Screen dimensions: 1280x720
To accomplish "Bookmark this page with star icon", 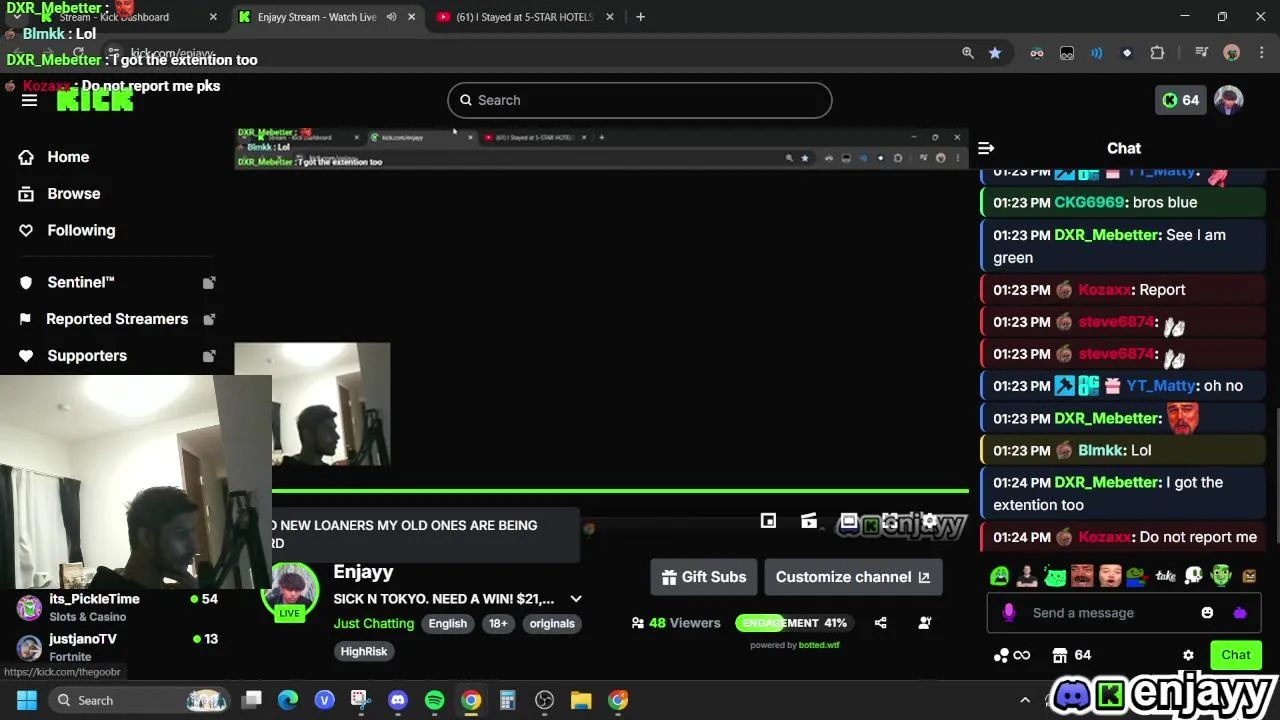I will 995,53.
